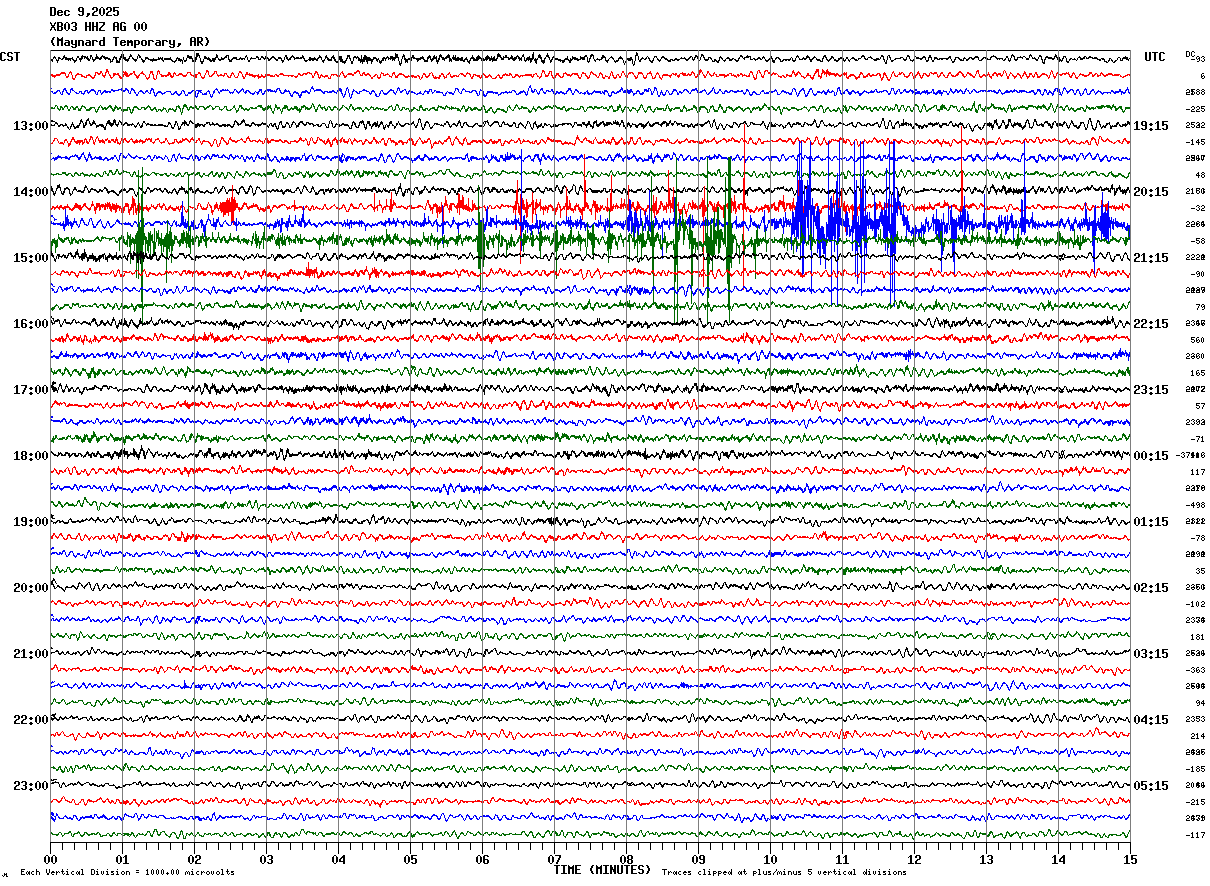Click the TIME (MINUTES) axis title
Viewport: 1210px width, 886px height.
(x=602, y=870)
